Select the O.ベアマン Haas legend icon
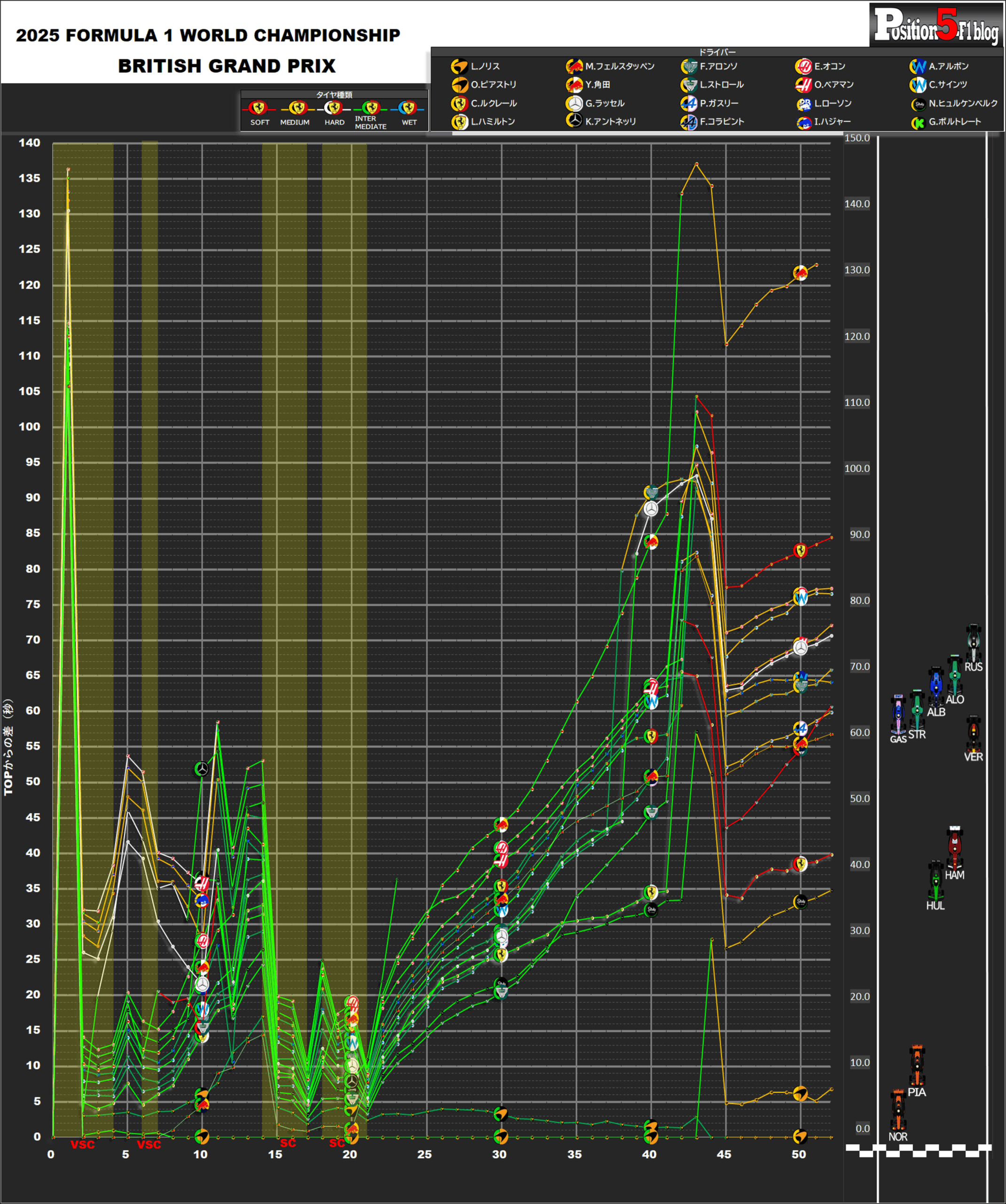The image size is (1006, 1204). (x=803, y=85)
